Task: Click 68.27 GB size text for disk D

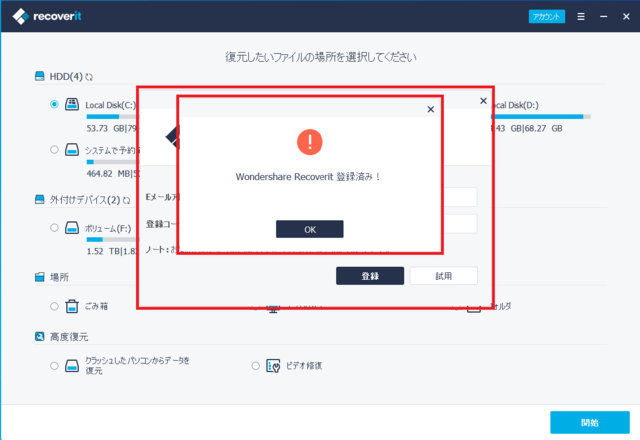Action: [543, 129]
